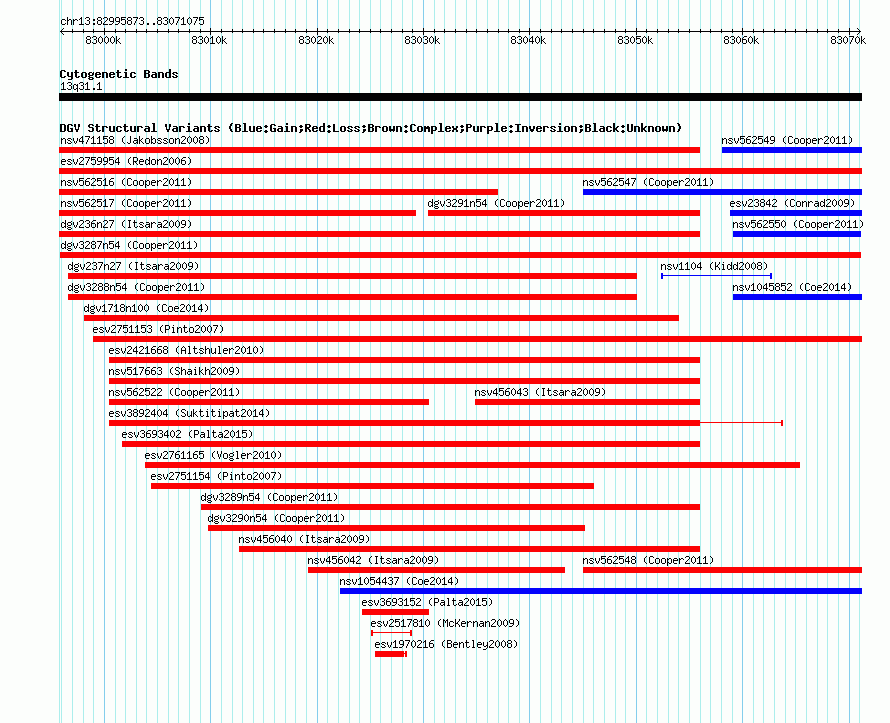Open esv2751154 (Pinto2007) variant

[x=216, y=476]
